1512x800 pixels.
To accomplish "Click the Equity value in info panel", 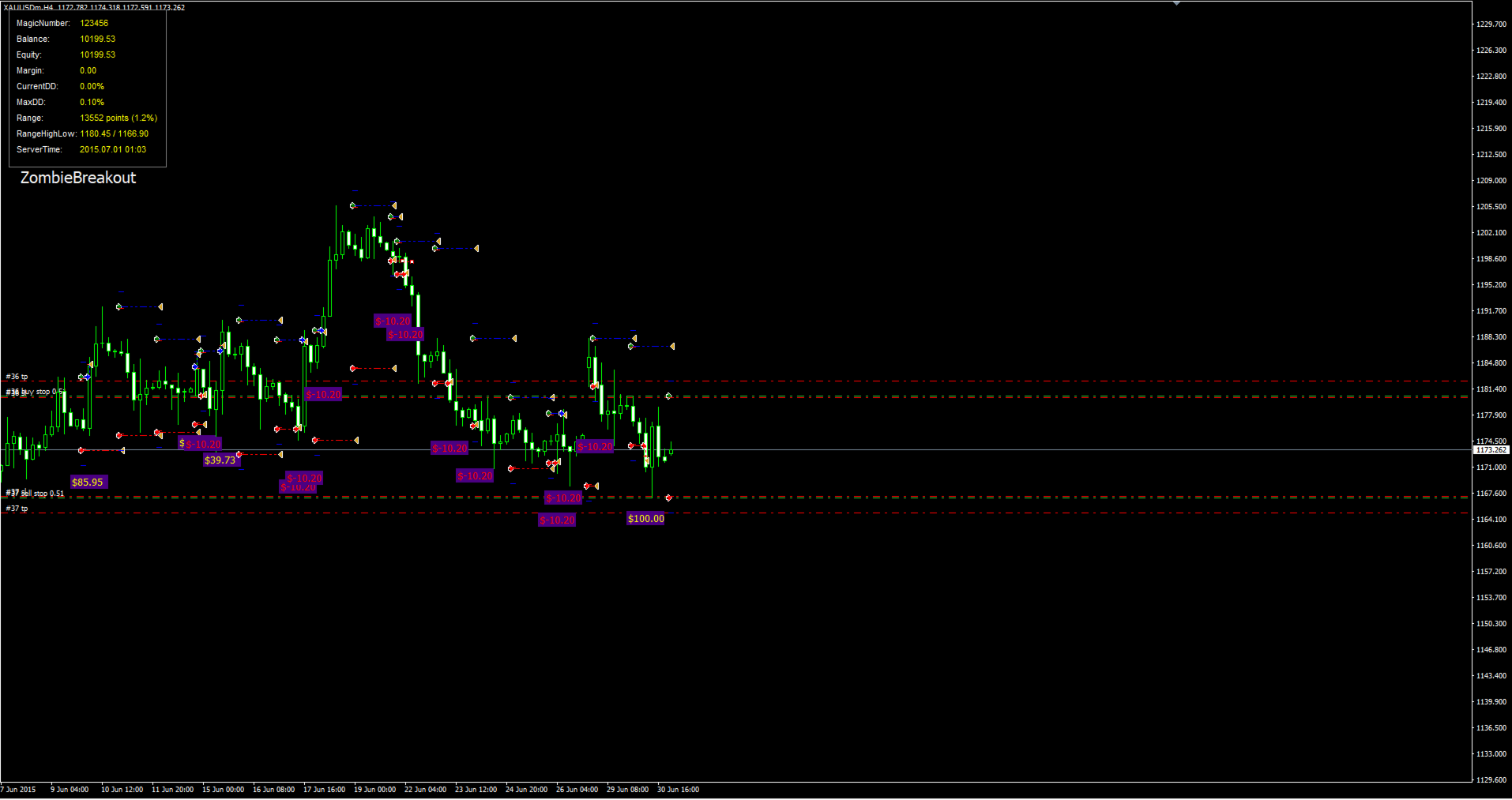I will (97, 54).
